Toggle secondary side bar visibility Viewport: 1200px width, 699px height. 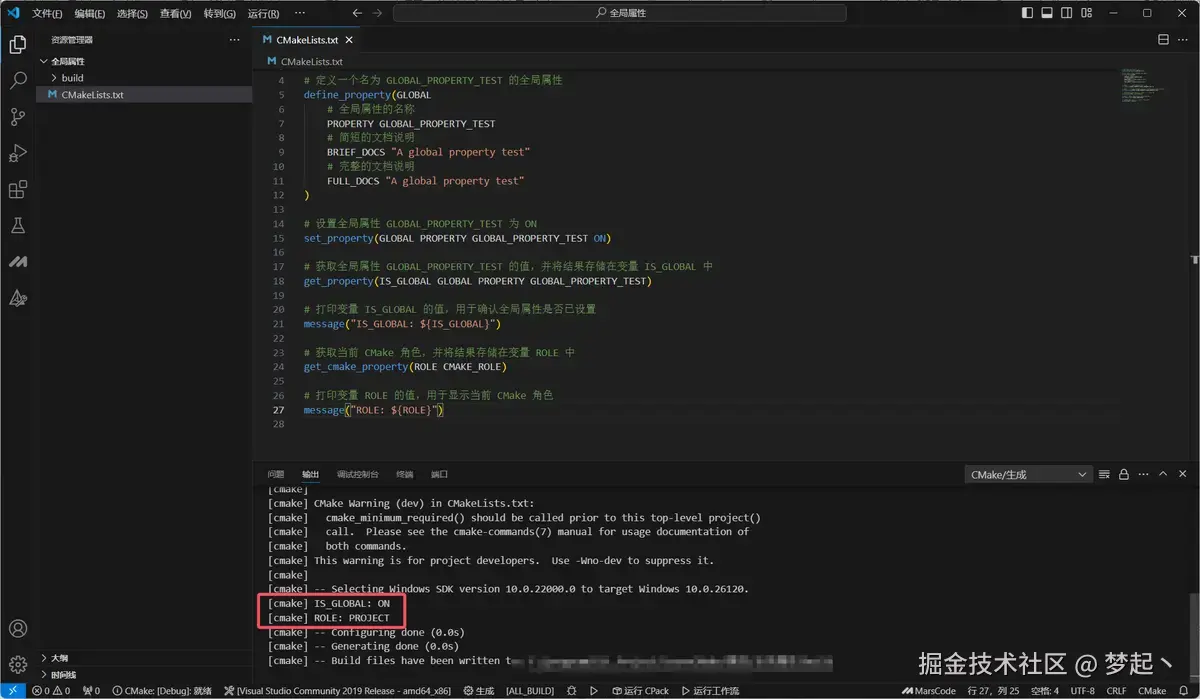(x=1067, y=13)
